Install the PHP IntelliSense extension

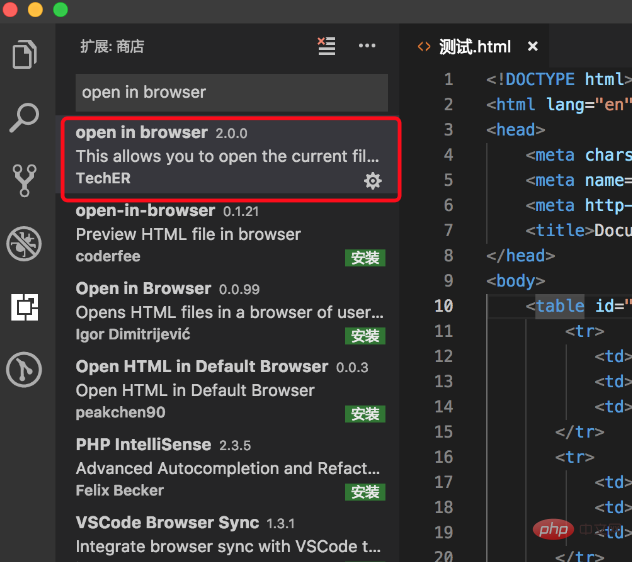tap(365, 492)
